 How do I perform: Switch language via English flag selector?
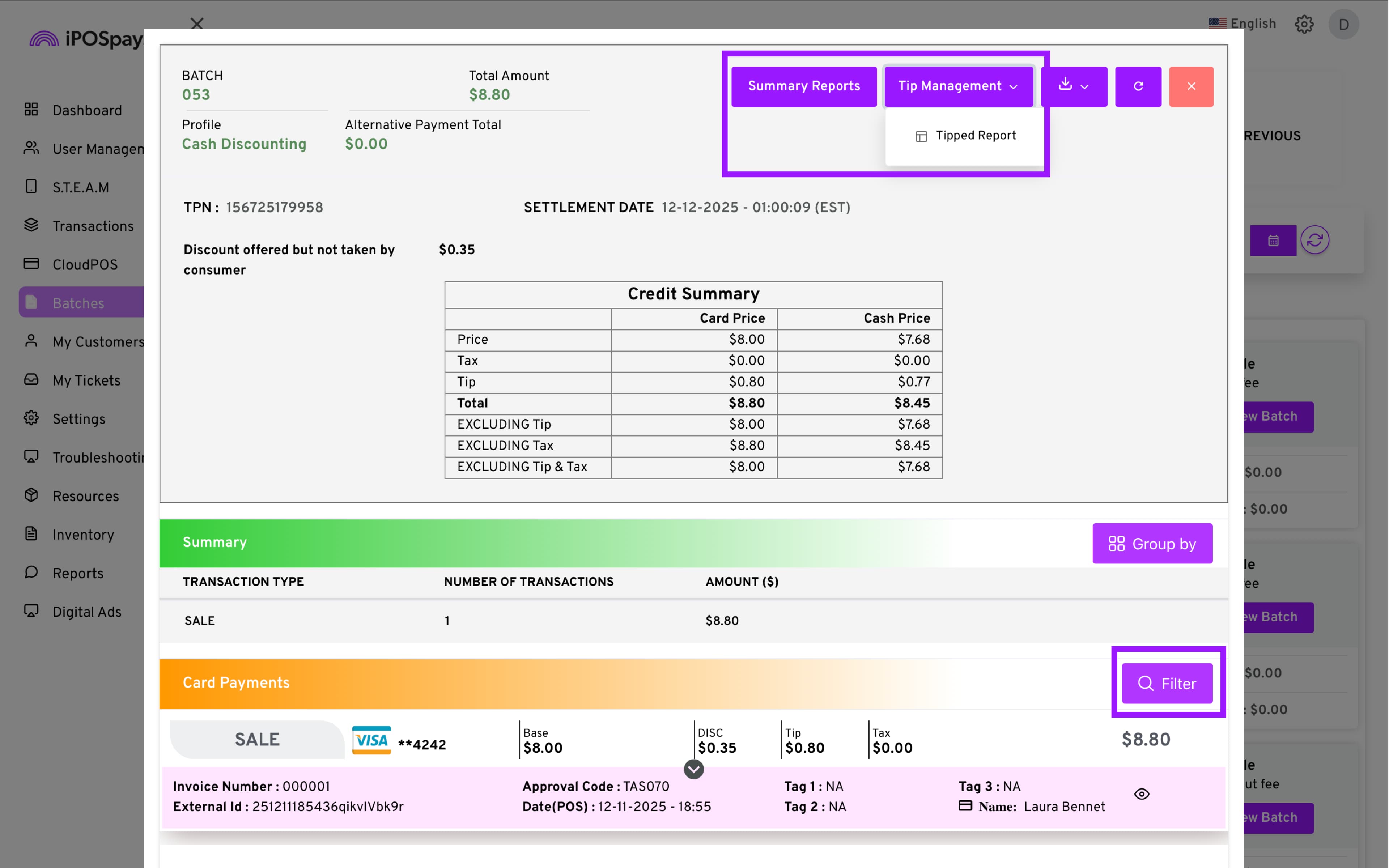point(1242,24)
